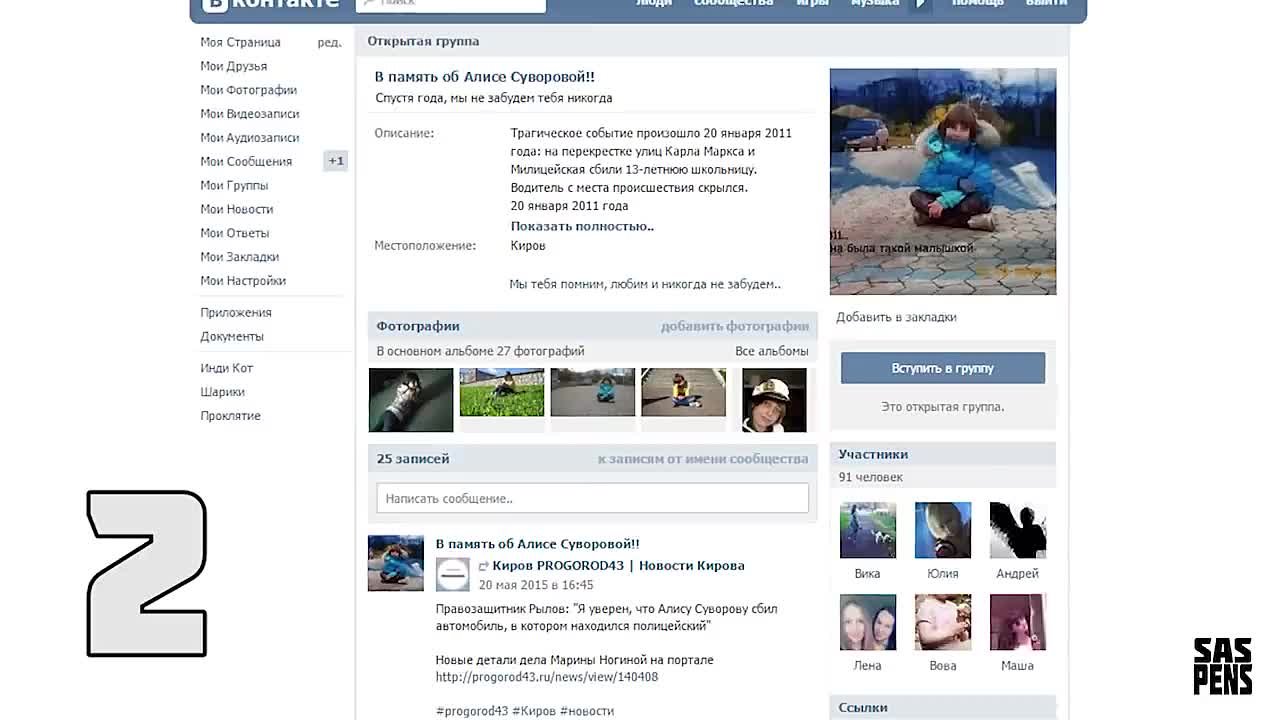Open member Маша's avatar

1017,622
